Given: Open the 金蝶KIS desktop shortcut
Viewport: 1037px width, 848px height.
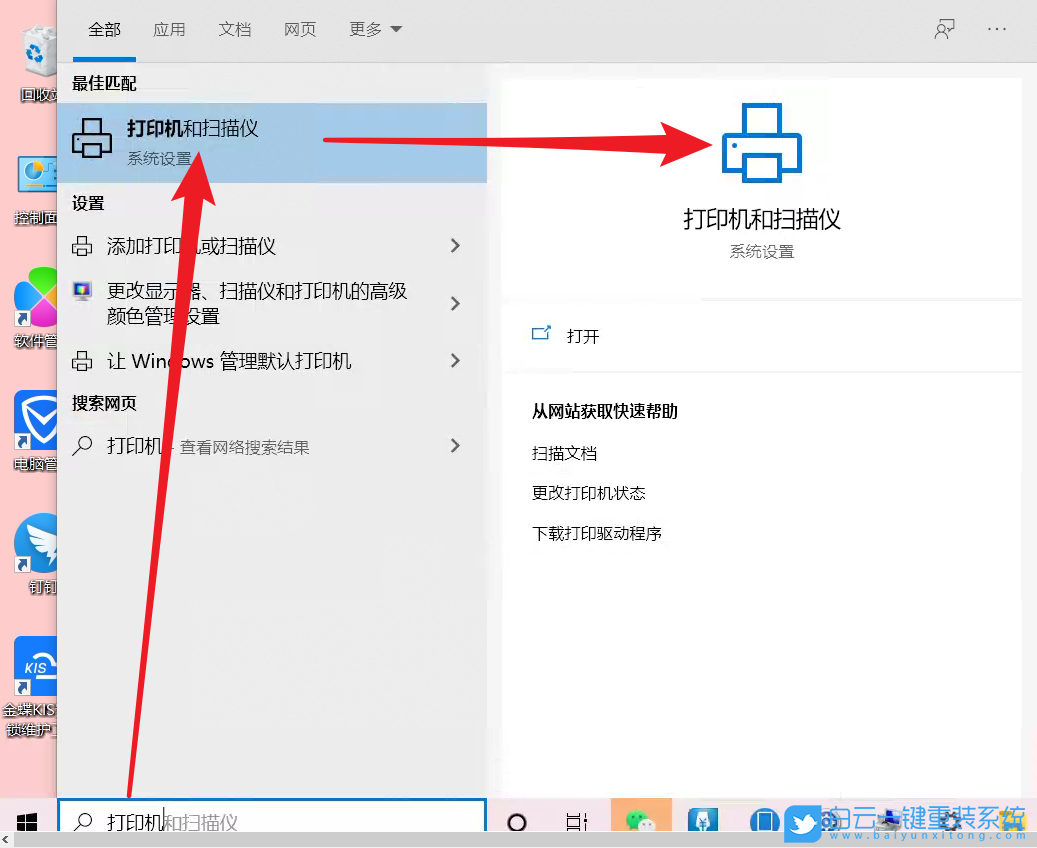Looking at the screenshot, I should [35, 665].
